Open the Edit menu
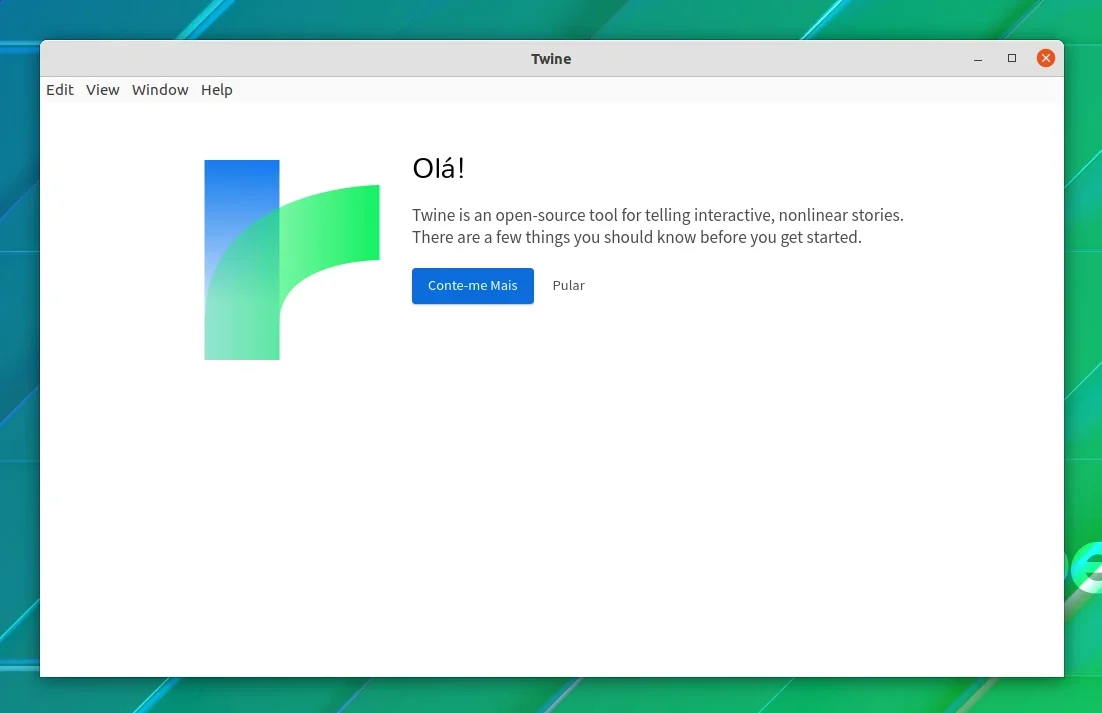The image size is (1102, 713). pos(60,90)
